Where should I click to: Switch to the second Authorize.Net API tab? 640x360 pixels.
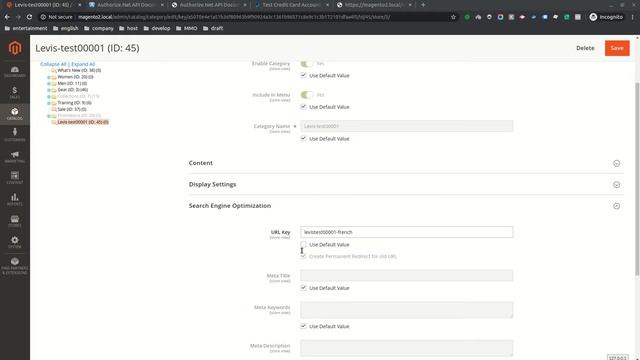pyautogui.click(x=209, y=5)
